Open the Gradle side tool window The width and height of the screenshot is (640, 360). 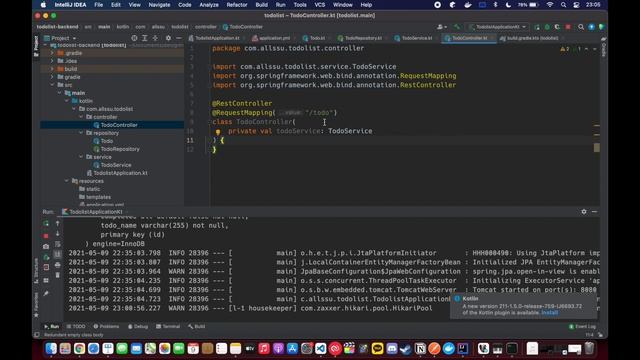click(604, 48)
